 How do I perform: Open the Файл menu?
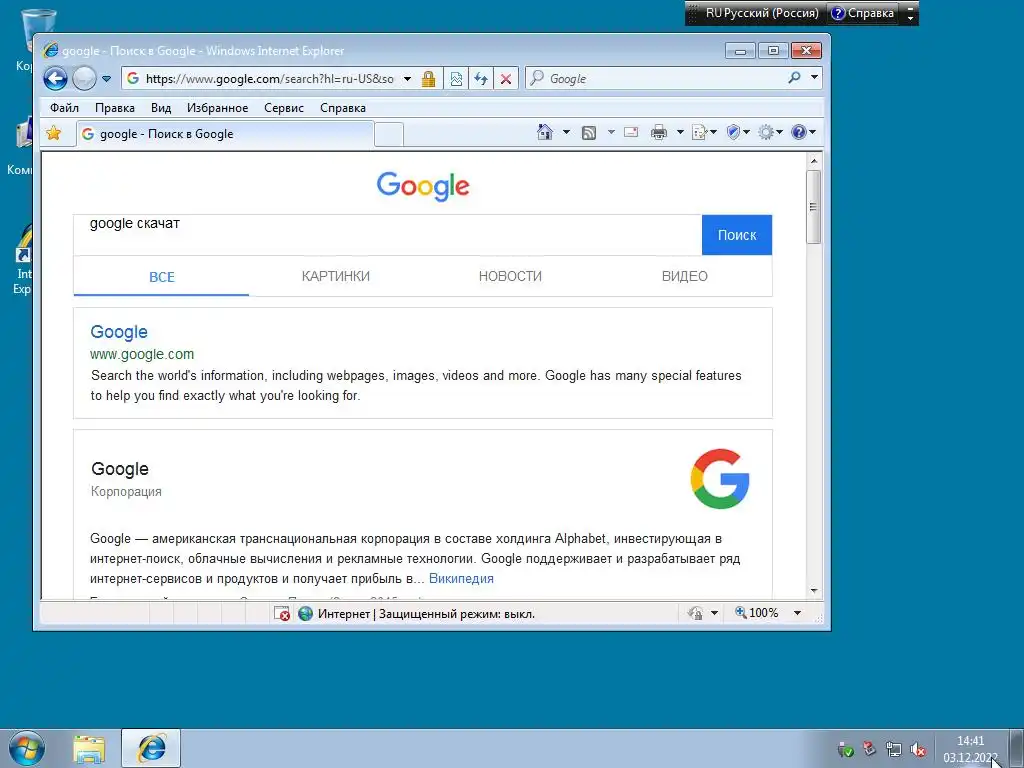64,108
